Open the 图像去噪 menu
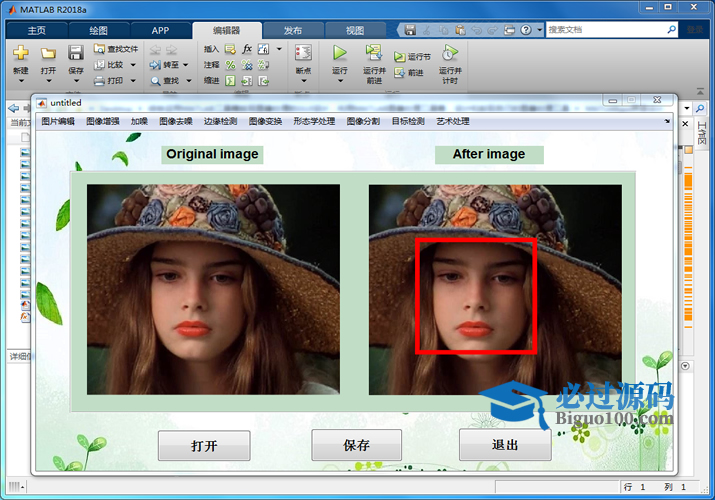Viewport: 715px width, 500px height. [x=176, y=121]
